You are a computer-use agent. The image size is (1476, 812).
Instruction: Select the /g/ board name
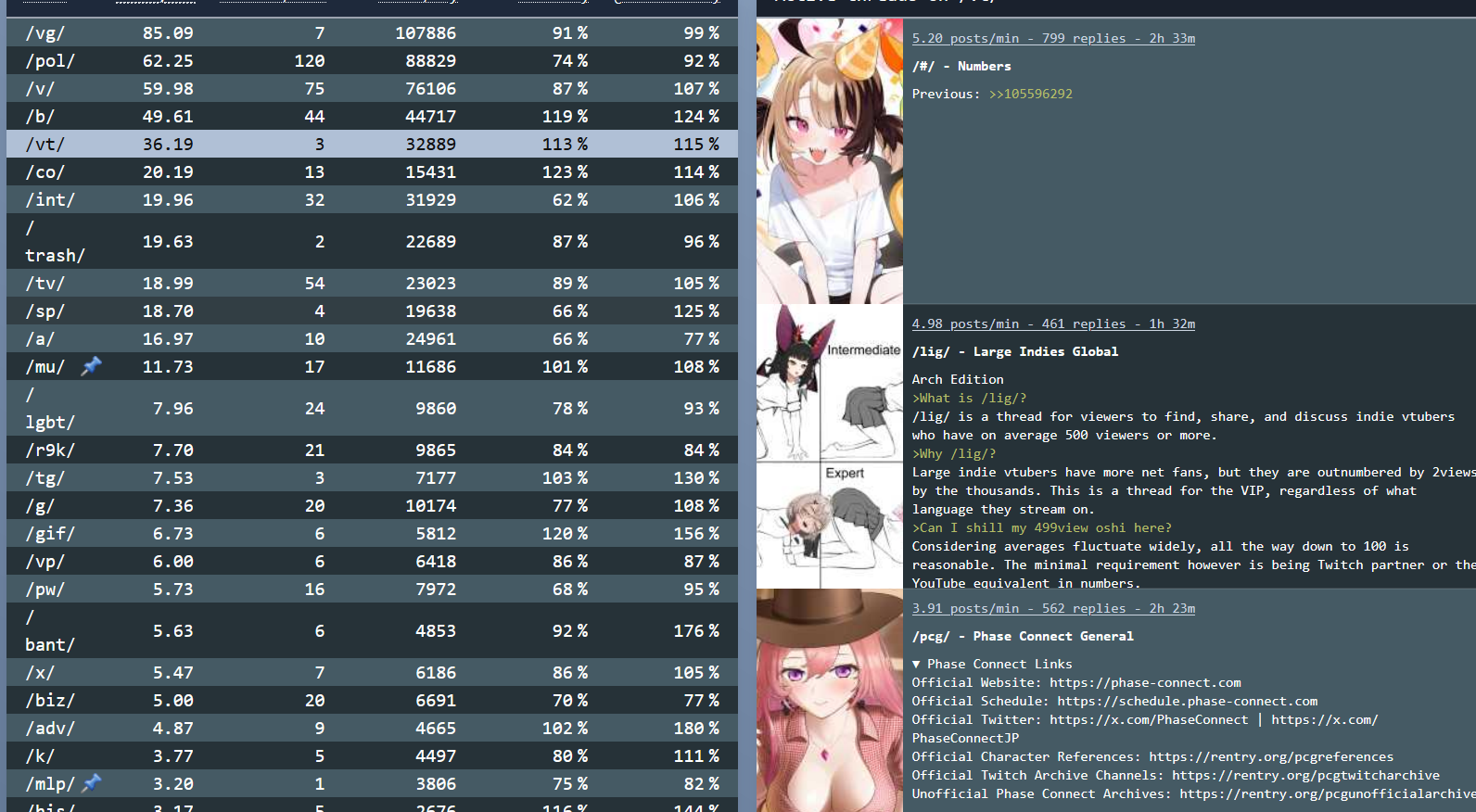[40, 505]
